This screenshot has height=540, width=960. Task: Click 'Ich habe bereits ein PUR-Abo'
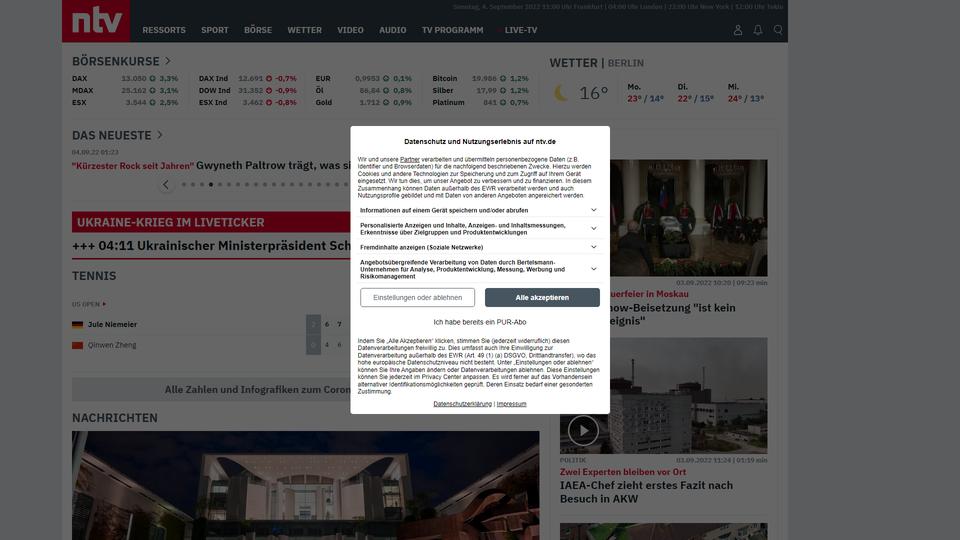(480, 322)
